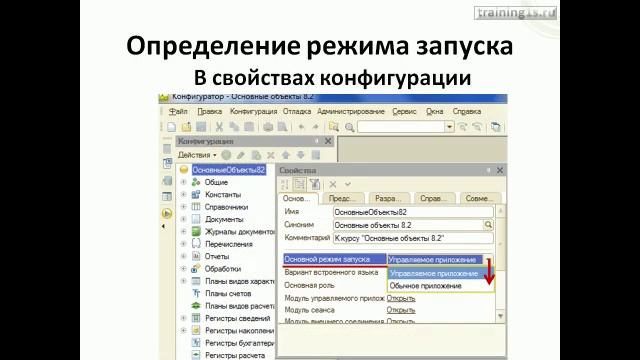Image resolution: width=640 pixels, height=360 pixels.
Task: Click the round green icon next to Действия
Action: tap(226, 155)
